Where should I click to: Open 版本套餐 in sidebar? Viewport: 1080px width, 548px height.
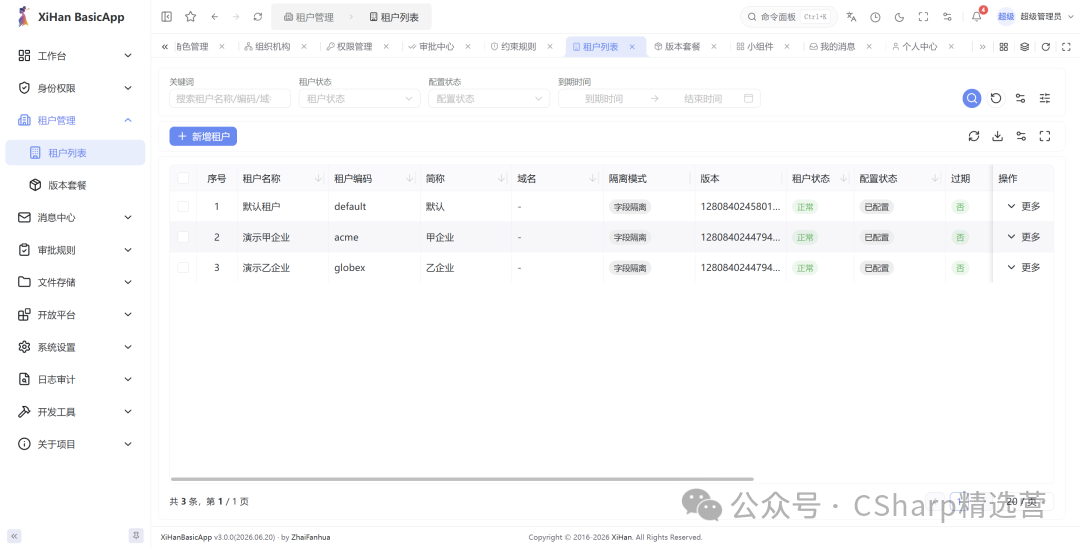pos(75,185)
